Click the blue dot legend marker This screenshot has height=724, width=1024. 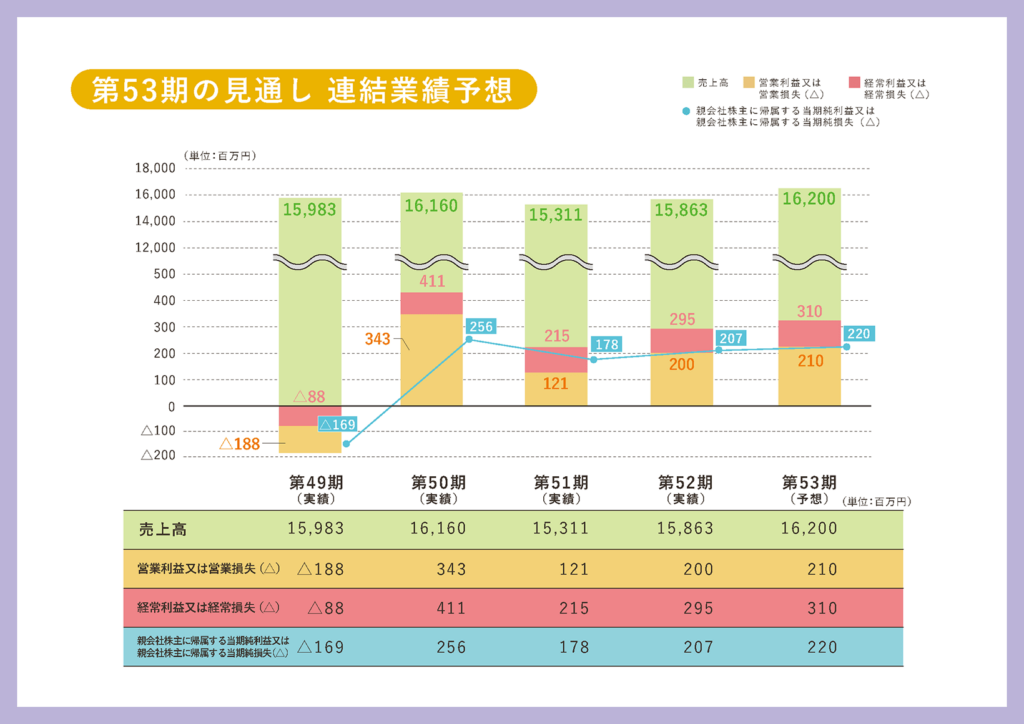(686, 111)
